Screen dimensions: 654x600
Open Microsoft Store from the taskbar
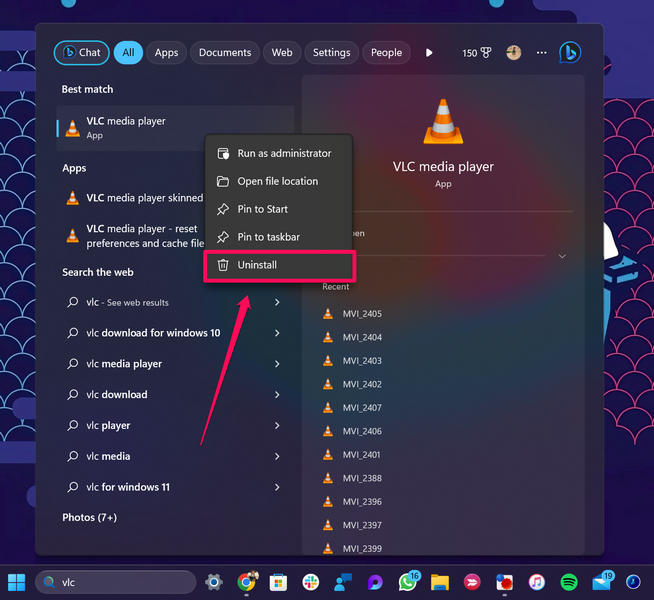[x=278, y=581]
